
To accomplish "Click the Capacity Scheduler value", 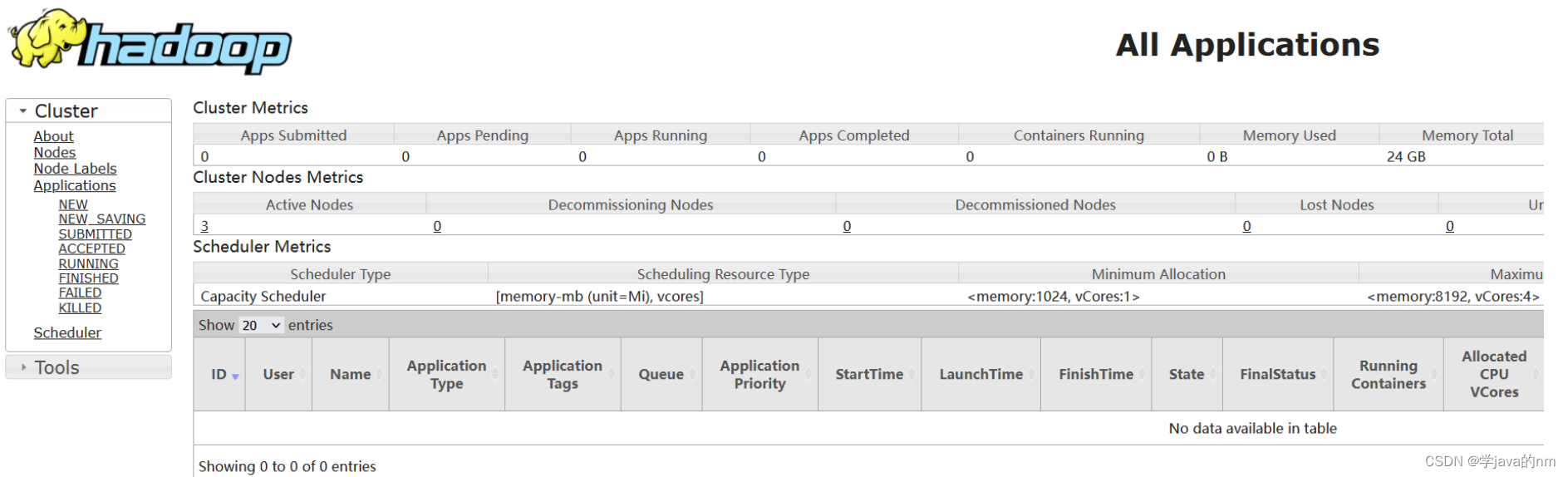I will pos(263,296).
